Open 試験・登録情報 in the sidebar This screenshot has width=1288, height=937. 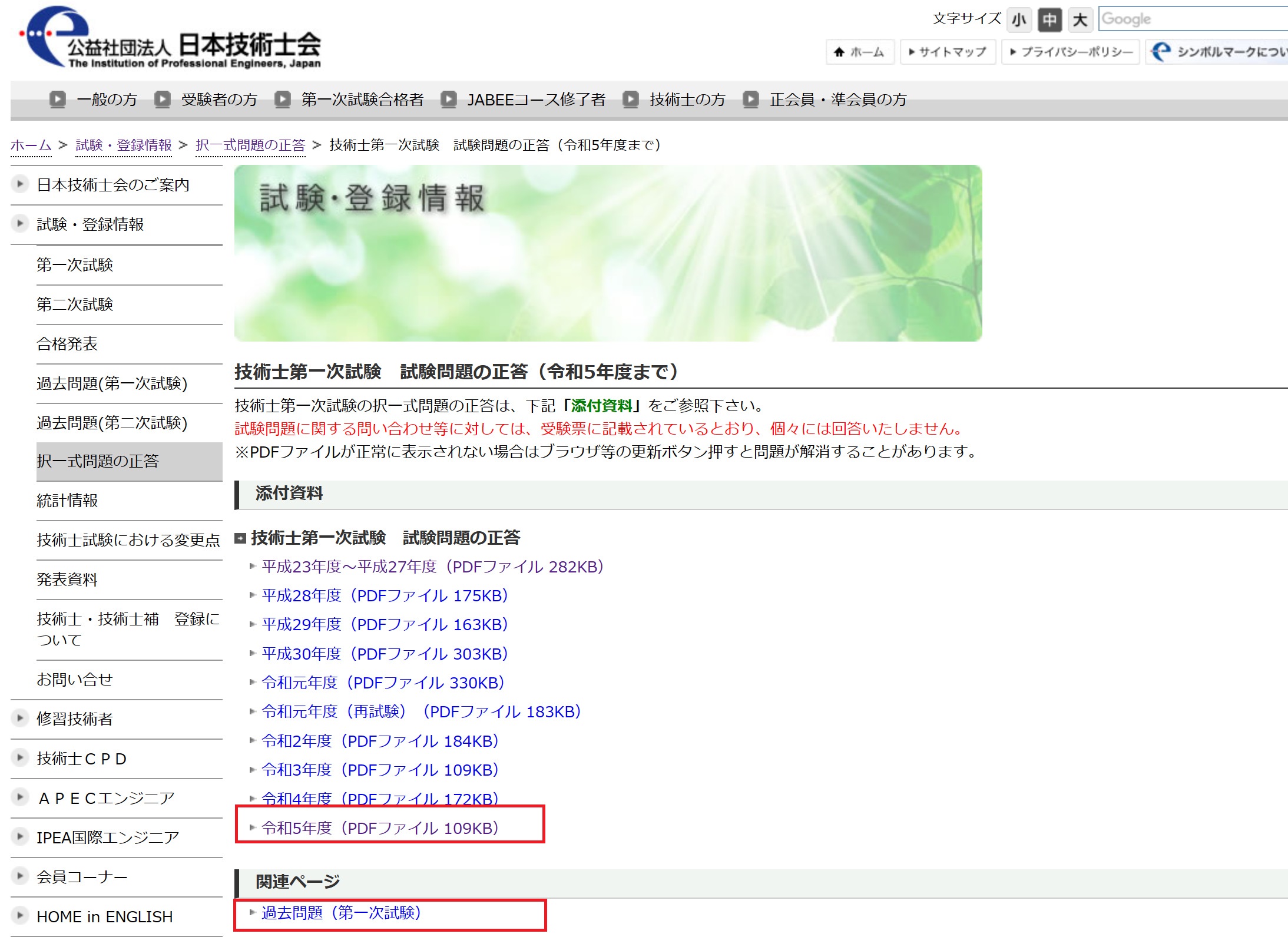pos(90,224)
